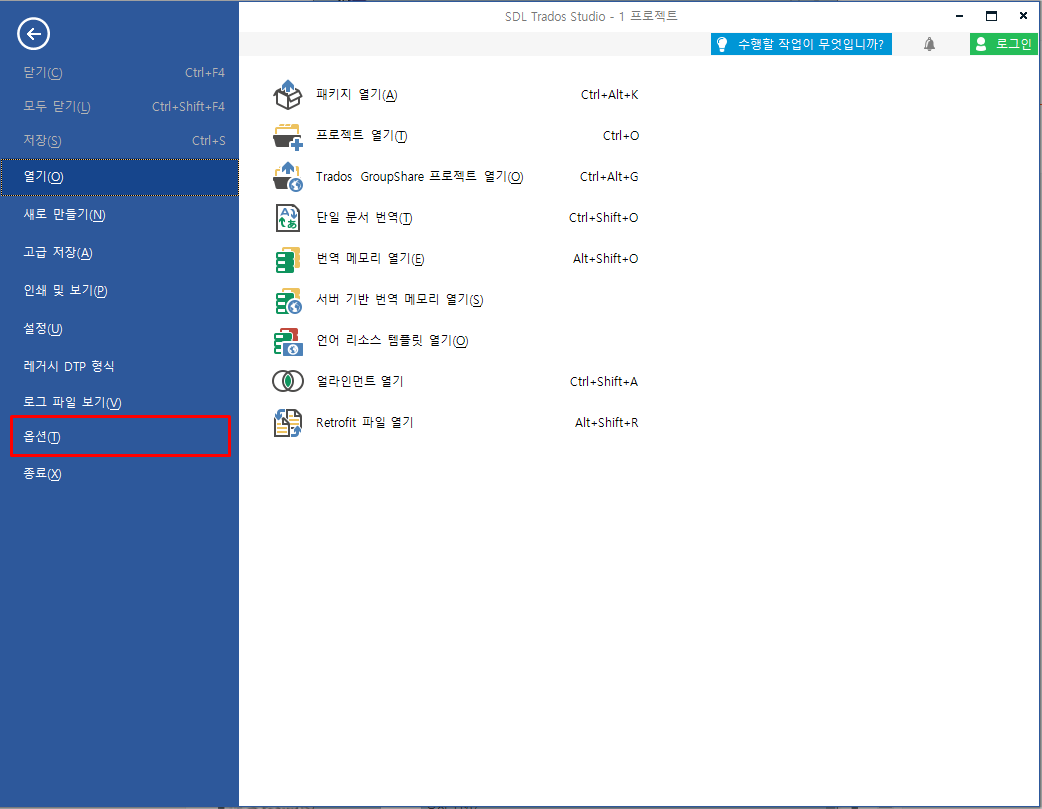The height and width of the screenshot is (809, 1042).
Task: Open 새로 만들기(N) menu section
Action: pos(120,215)
